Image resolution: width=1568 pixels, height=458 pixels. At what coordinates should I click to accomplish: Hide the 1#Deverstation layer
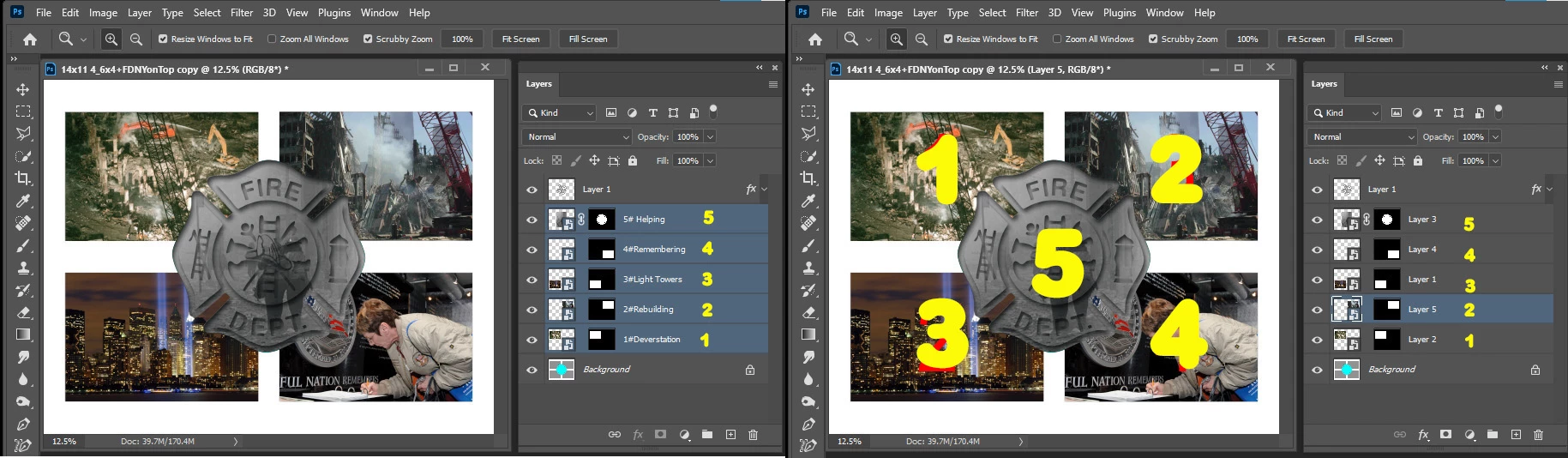coord(532,340)
